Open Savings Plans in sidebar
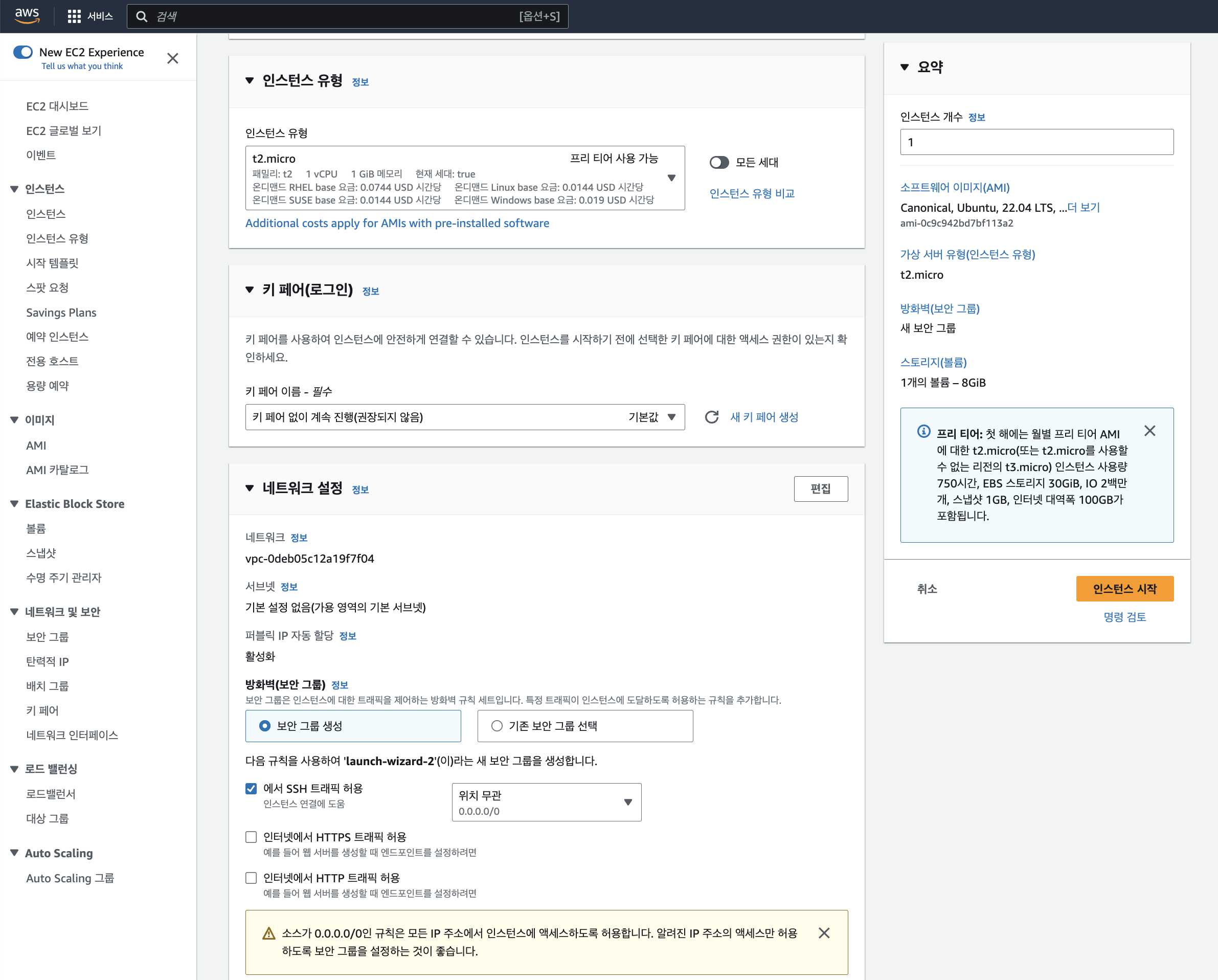The height and width of the screenshot is (980, 1218). point(61,313)
